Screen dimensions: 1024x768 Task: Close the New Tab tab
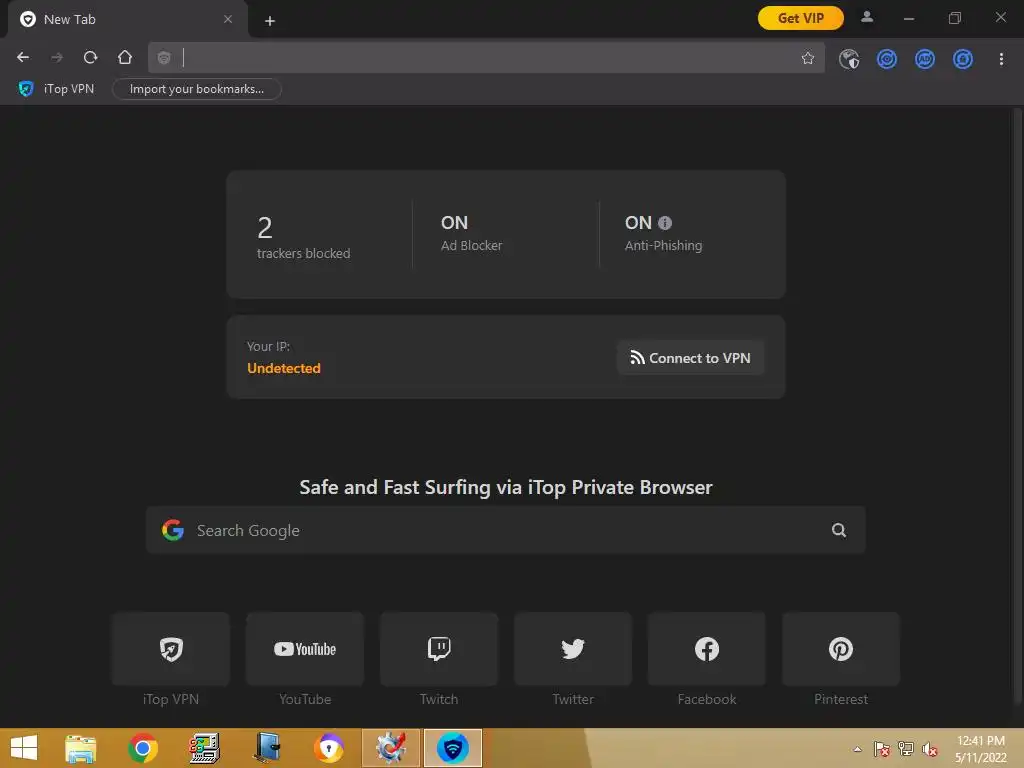(228, 19)
